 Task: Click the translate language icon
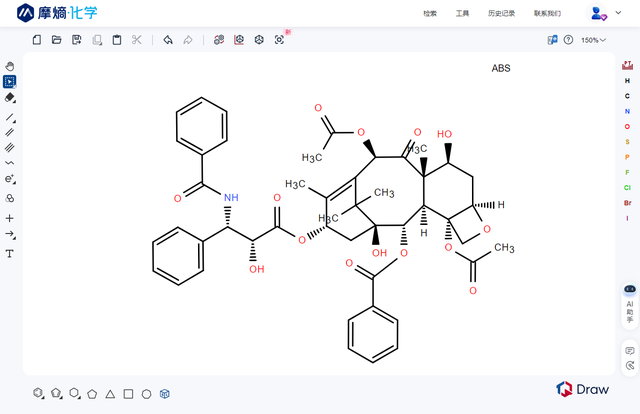point(552,40)
